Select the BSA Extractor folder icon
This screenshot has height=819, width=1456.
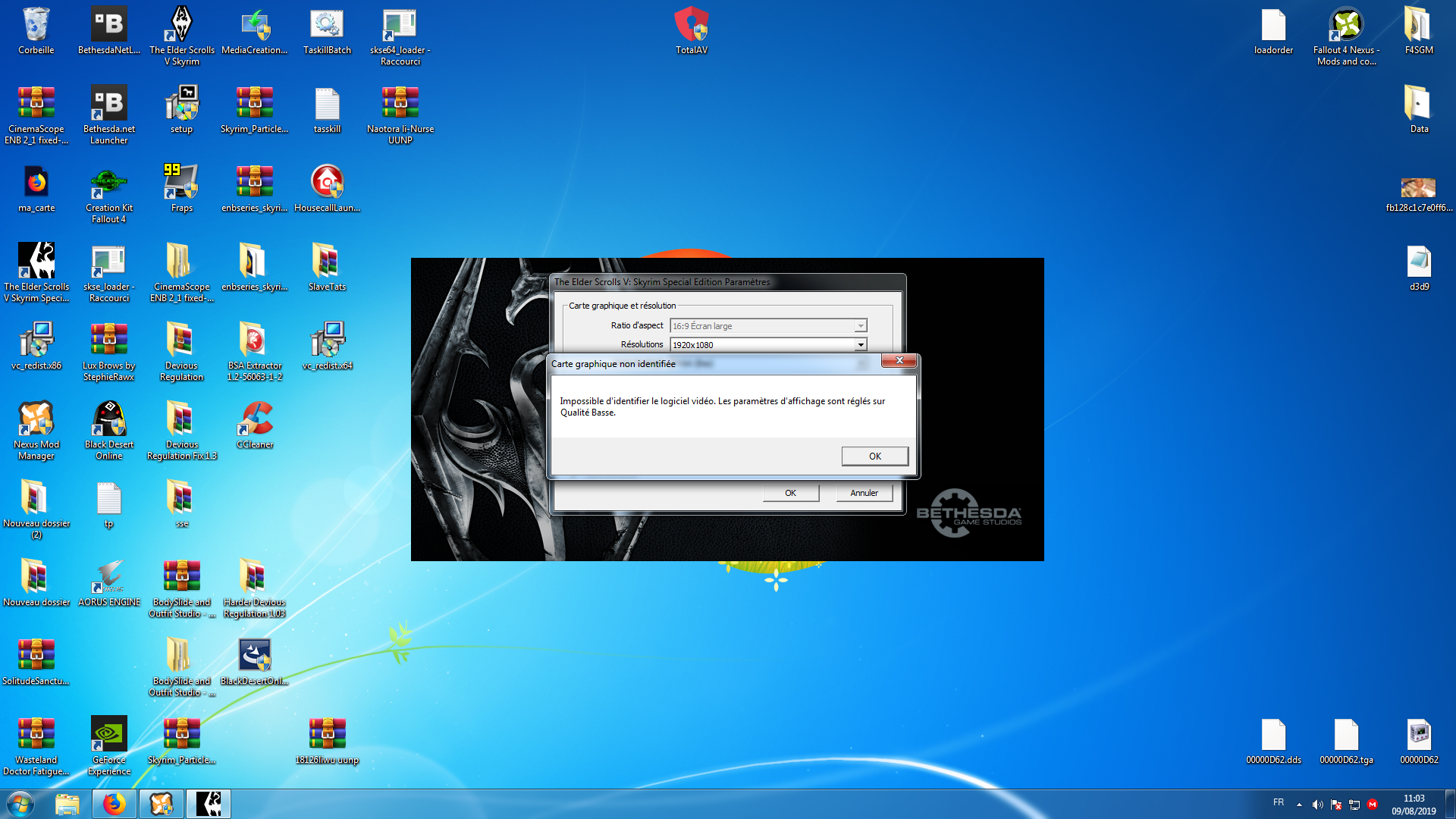pyautogui.click(x=255, y=352)
